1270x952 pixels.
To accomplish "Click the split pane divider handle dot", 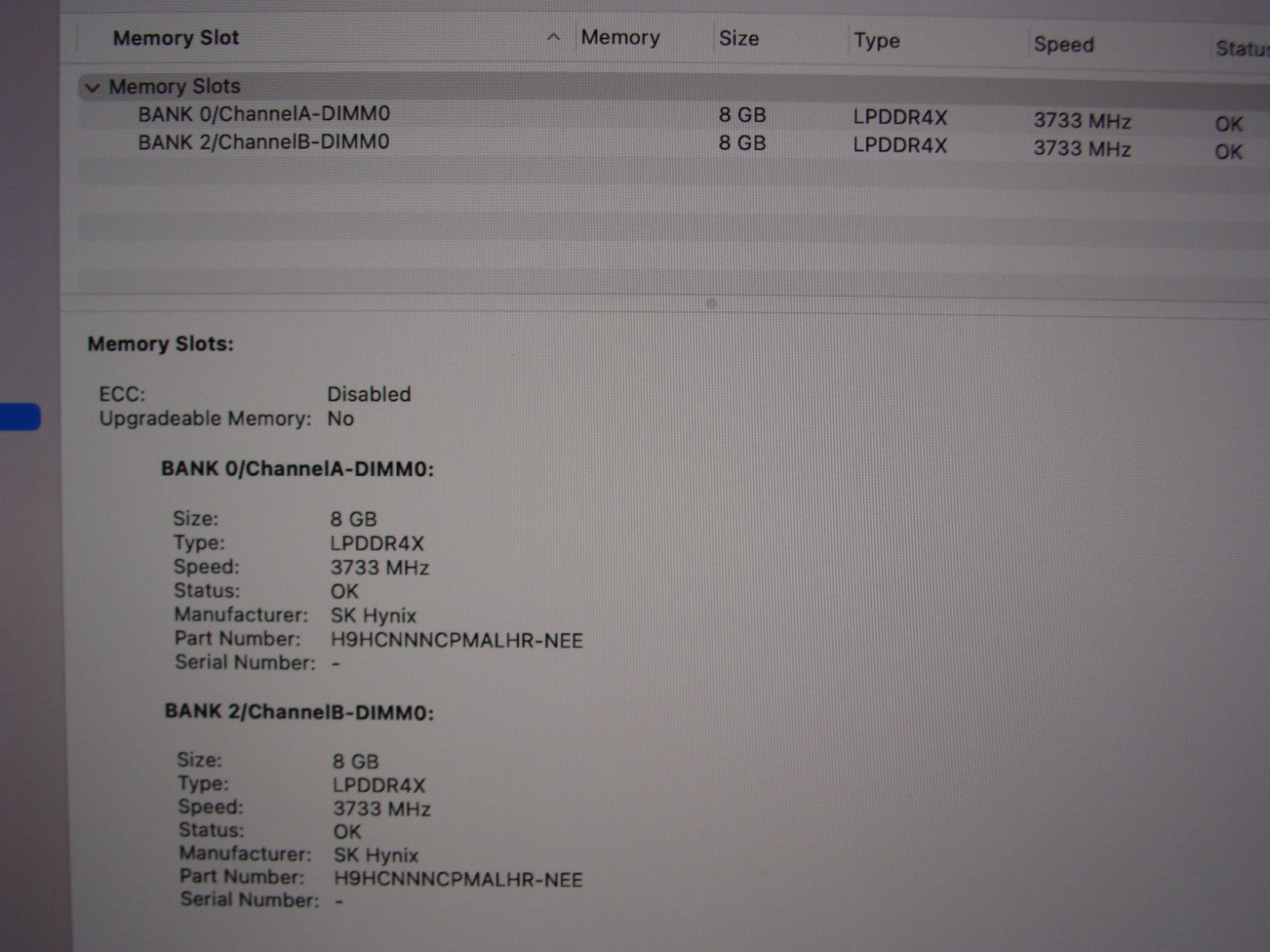I will (711, 303).
